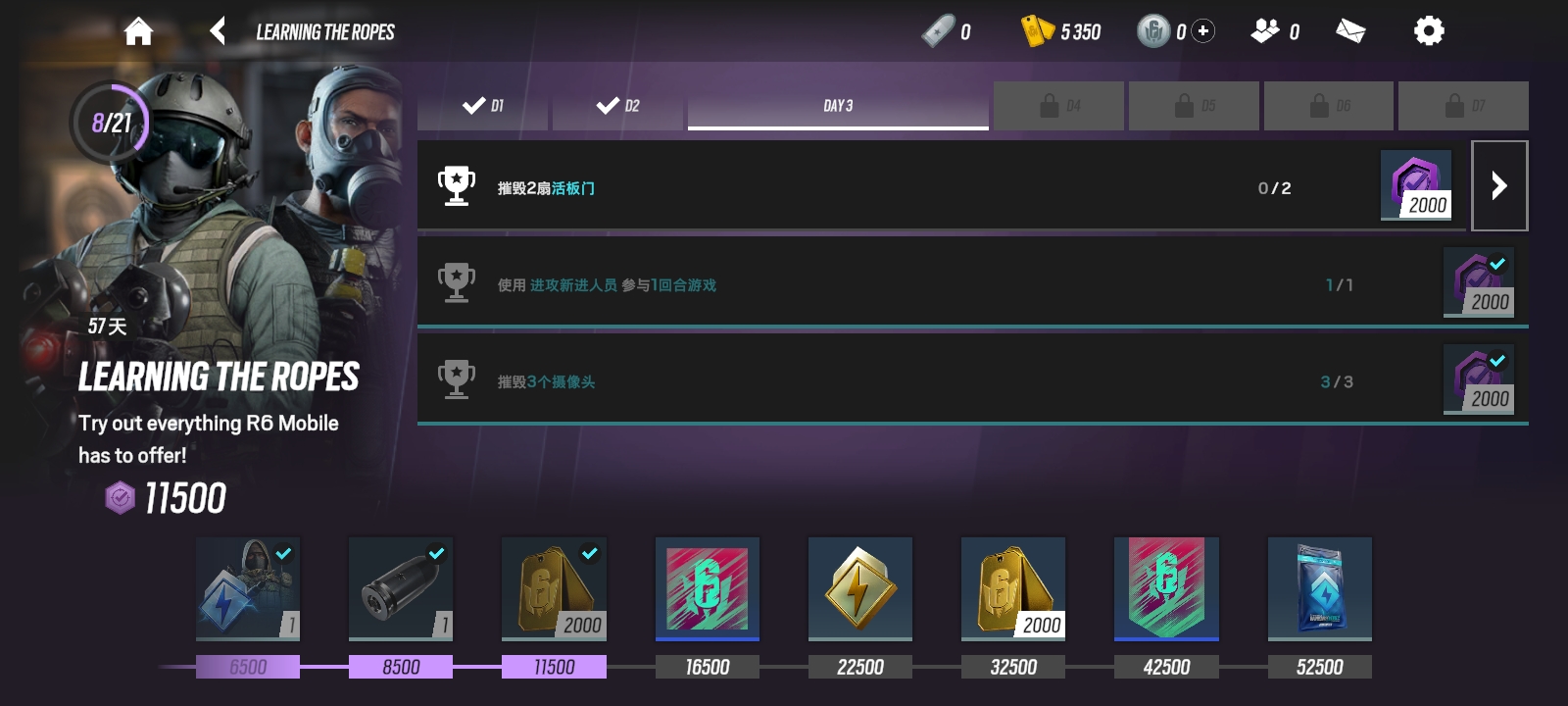Select the completed D1 tab
This screenshot has width=1568, height=706.
tap(483, 105)
